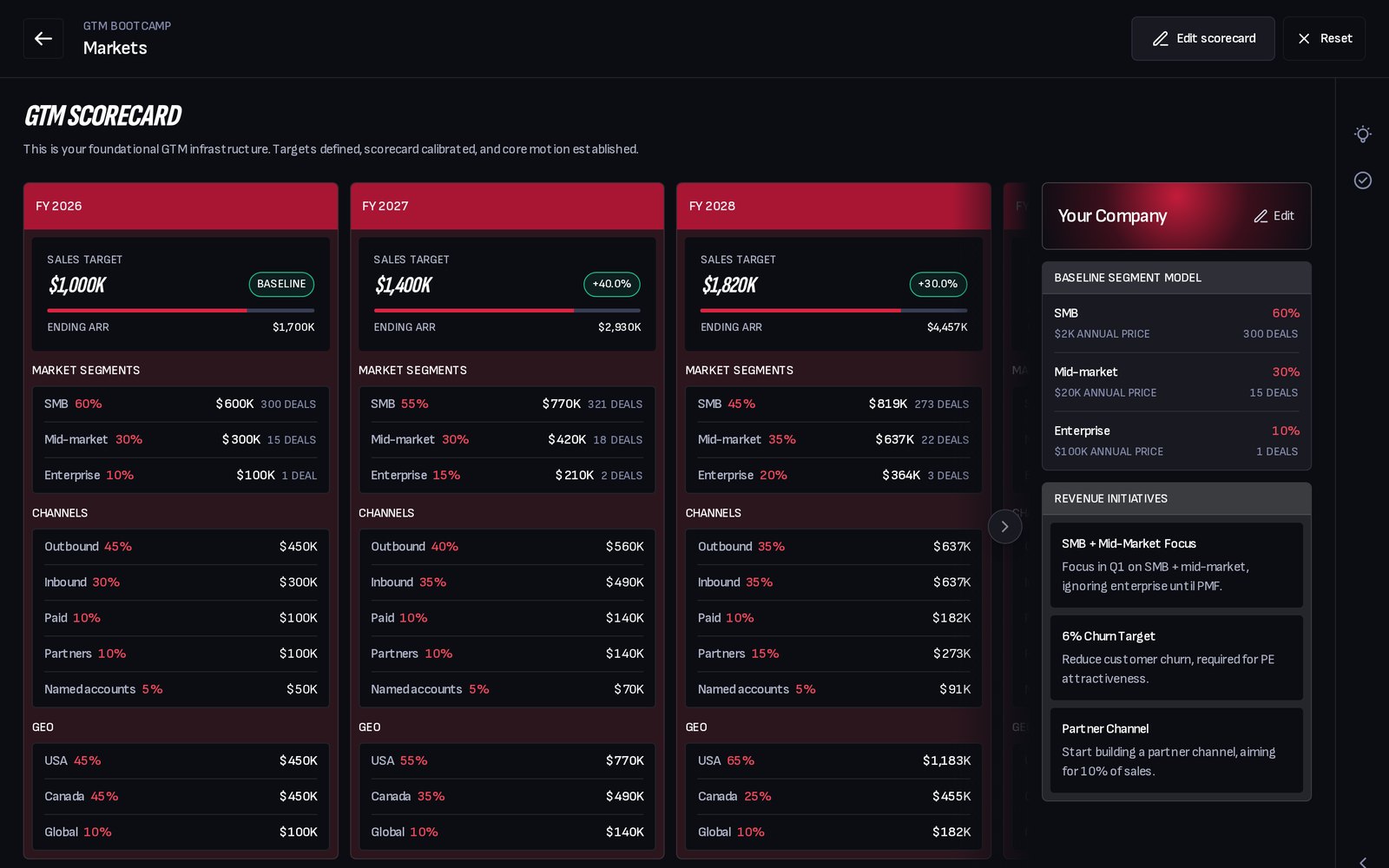Open the SMB + Mid-Market Focus initiative
This screenshot has width=1389, height=868.
[1176, 565]
